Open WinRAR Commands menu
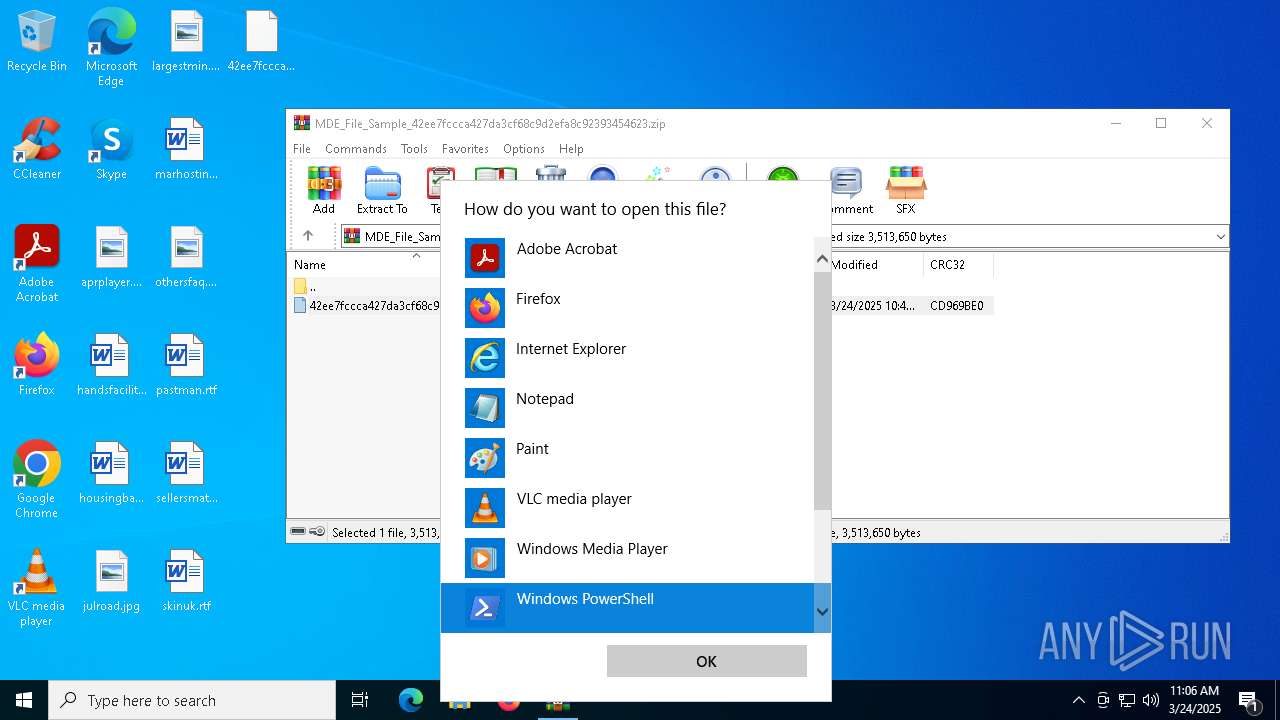1280x720 pixels. [x=355, y=149]
